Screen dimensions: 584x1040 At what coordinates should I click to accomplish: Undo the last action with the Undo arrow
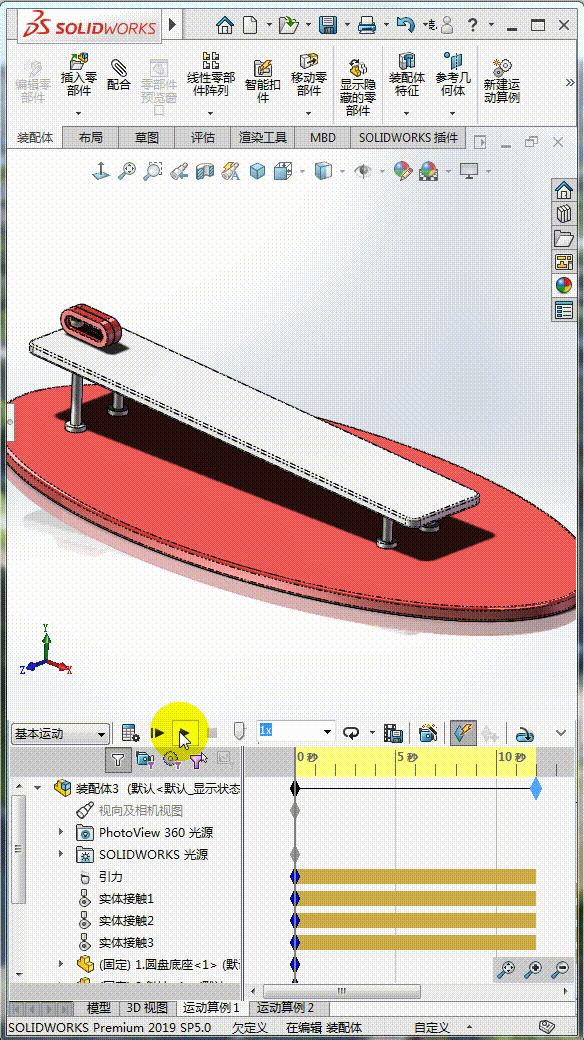coord(405,26)
